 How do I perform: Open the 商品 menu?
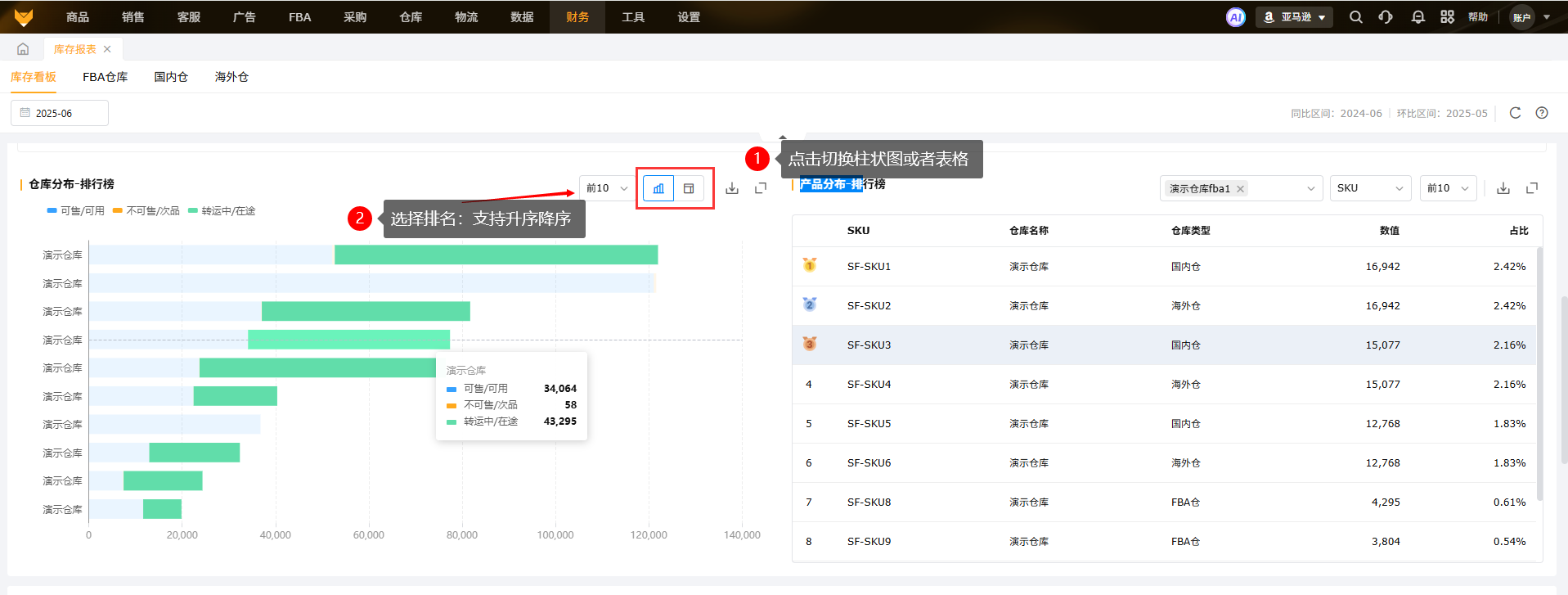tap(78, 17)
